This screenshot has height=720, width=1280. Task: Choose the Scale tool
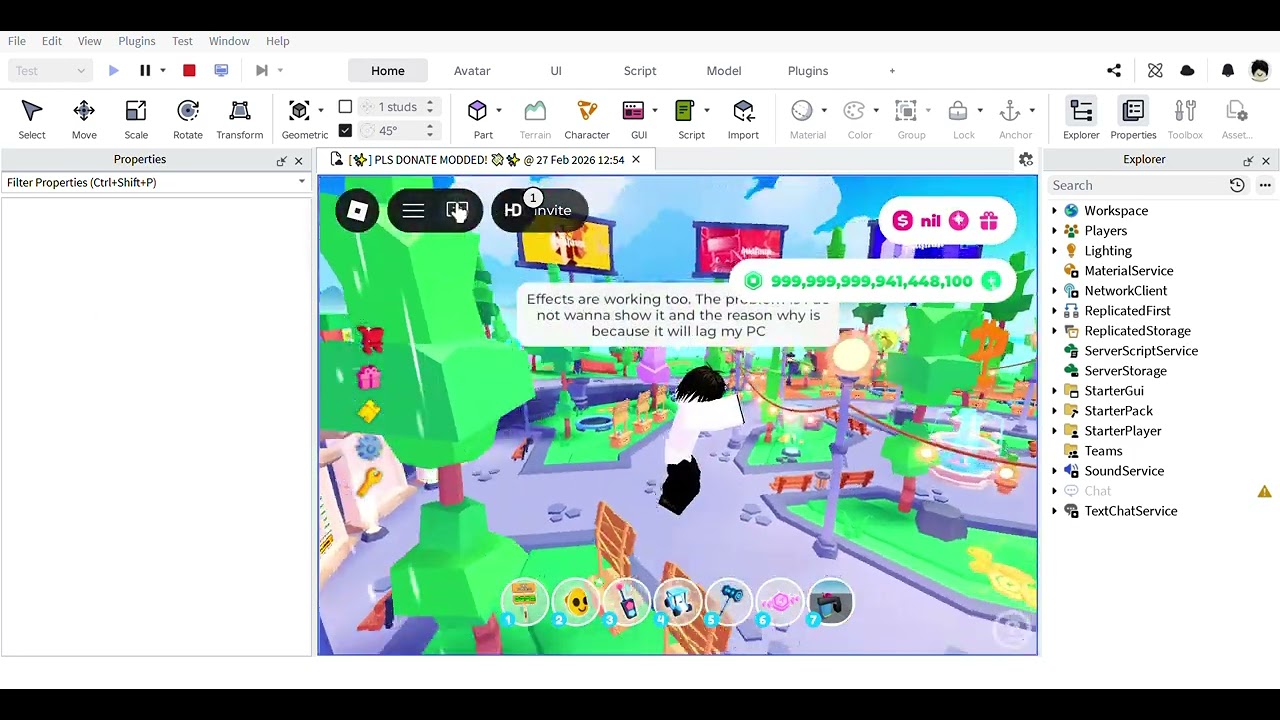click(136, 119)
